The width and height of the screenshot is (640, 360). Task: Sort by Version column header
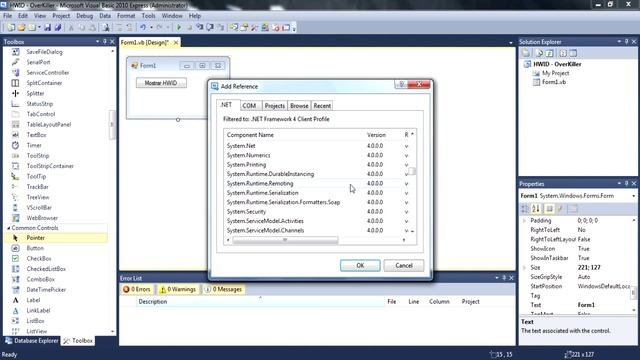(x=376, y=135)
